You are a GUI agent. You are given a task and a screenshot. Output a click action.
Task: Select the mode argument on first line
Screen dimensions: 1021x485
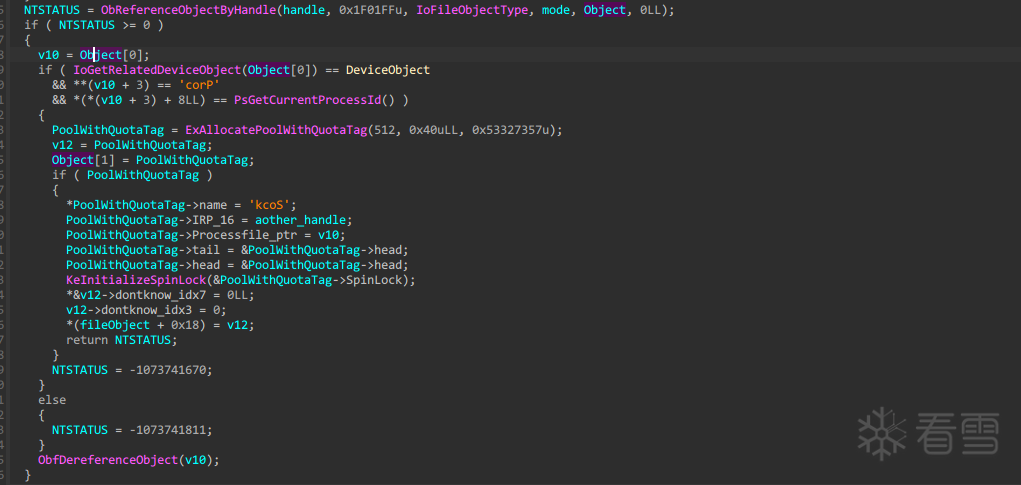pyautogui.click(x=555, y=10)
